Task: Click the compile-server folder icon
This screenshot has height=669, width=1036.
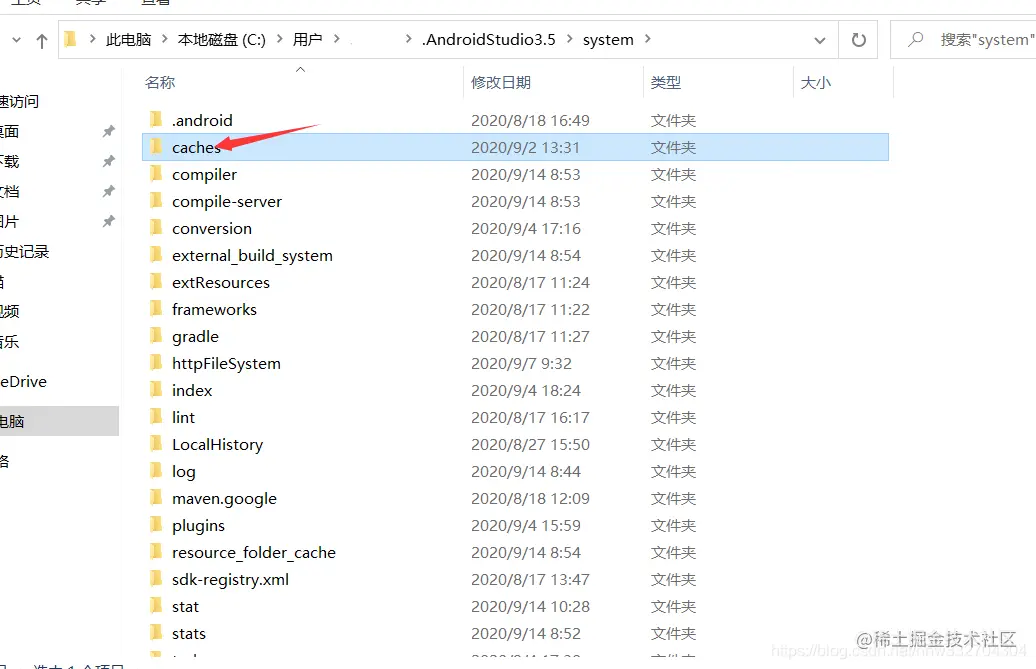Action: click(x=156, y=201)
